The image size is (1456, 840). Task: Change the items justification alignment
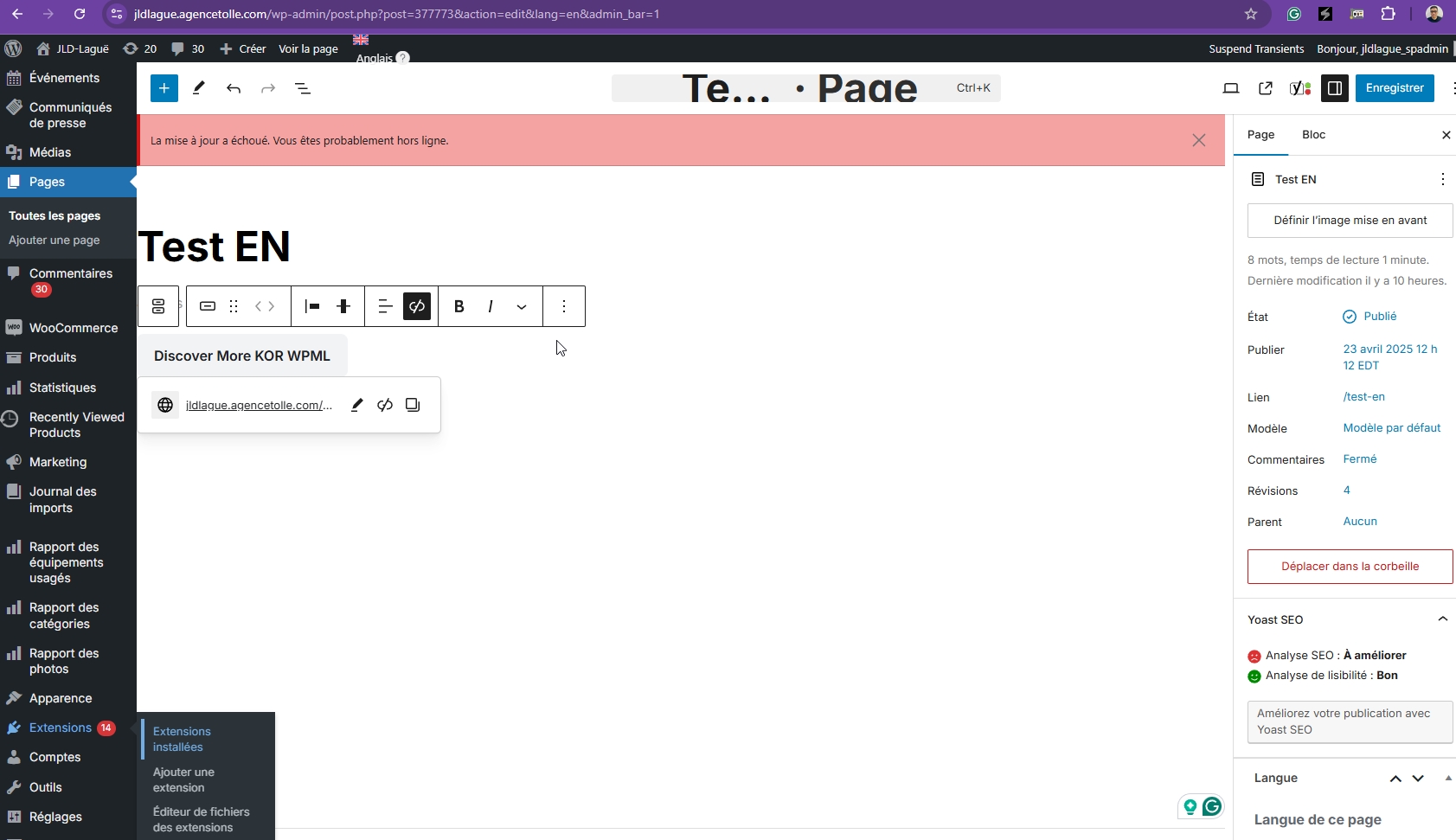(312, 306)
